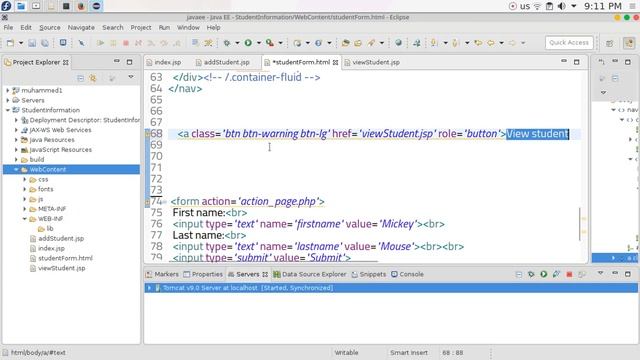Click the New file toolbar icon
The width and height of the screenshot is (640, 360).
10,43
